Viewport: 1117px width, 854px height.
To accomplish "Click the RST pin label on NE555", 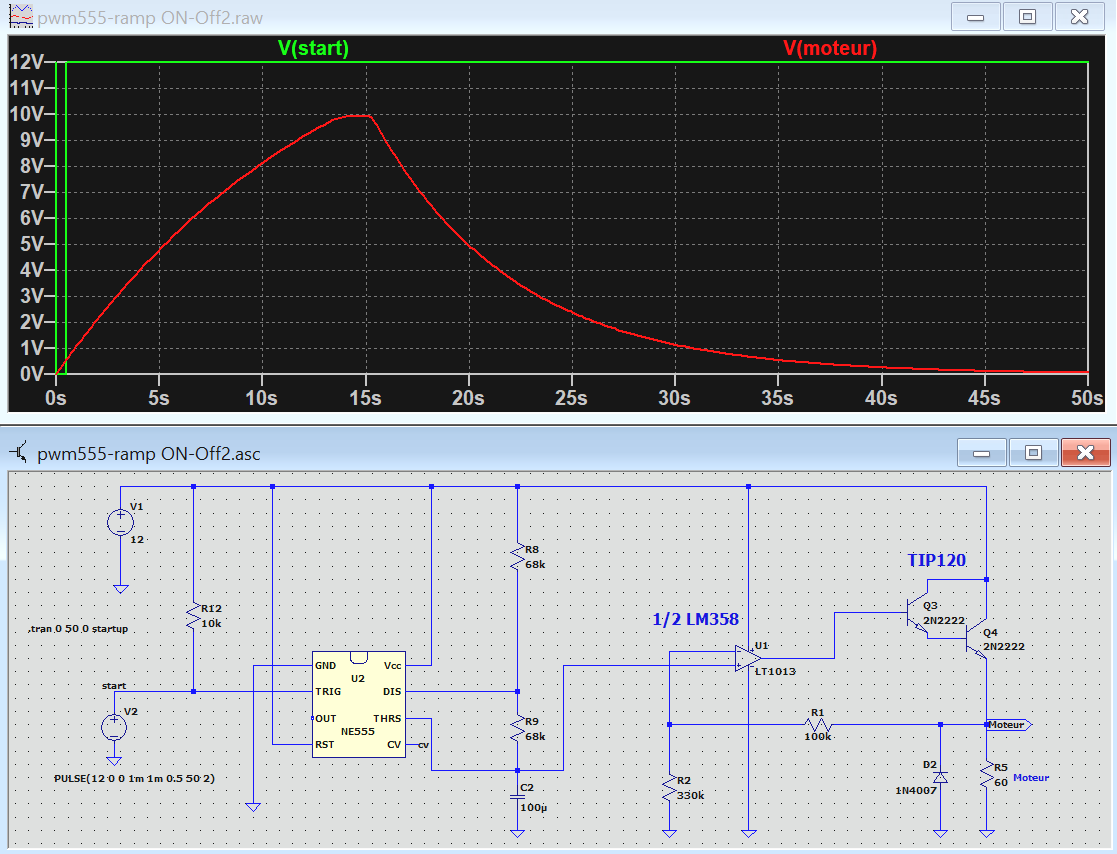I will click(324, 744).
